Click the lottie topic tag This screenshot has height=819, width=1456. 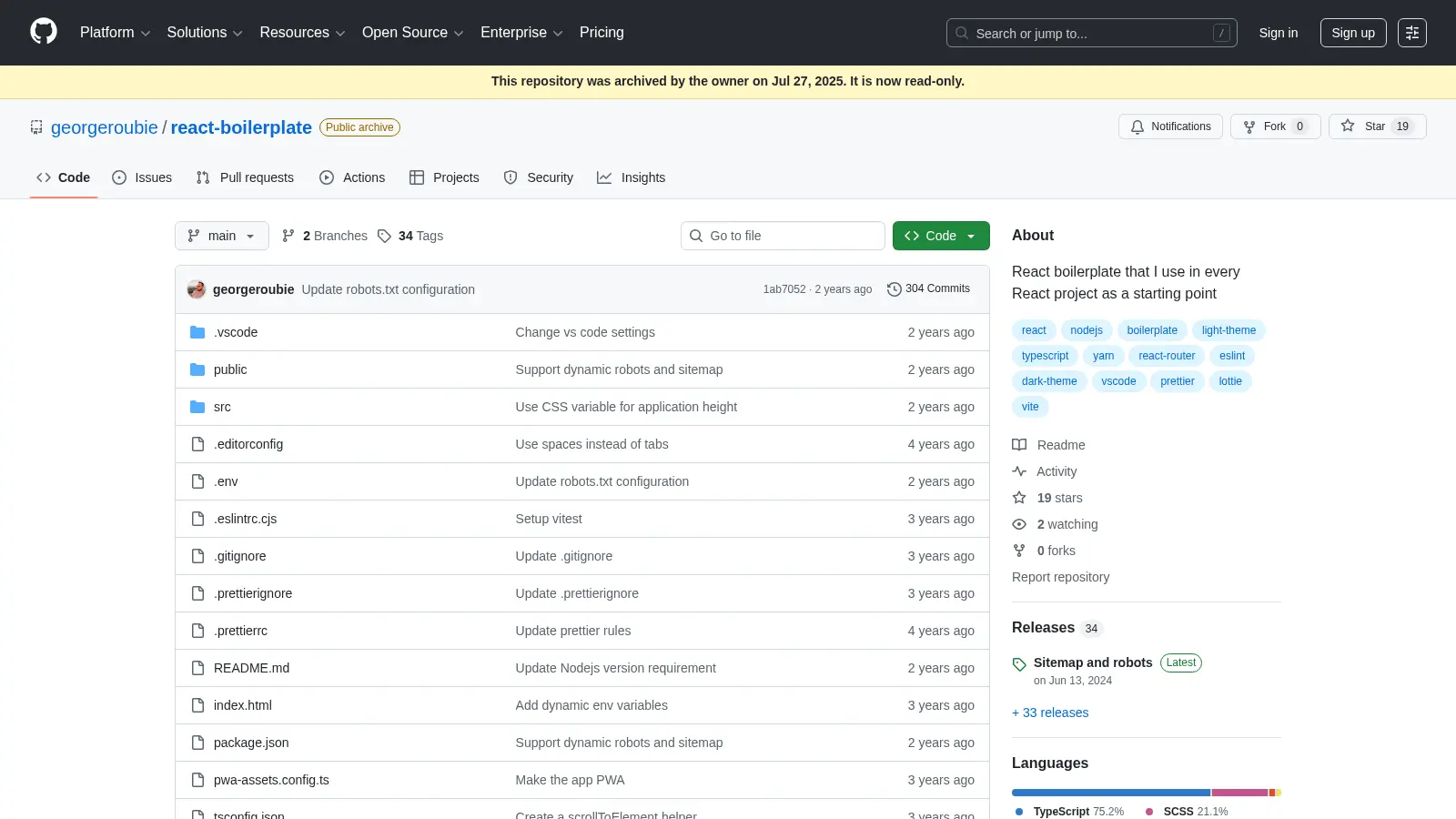1230,381
